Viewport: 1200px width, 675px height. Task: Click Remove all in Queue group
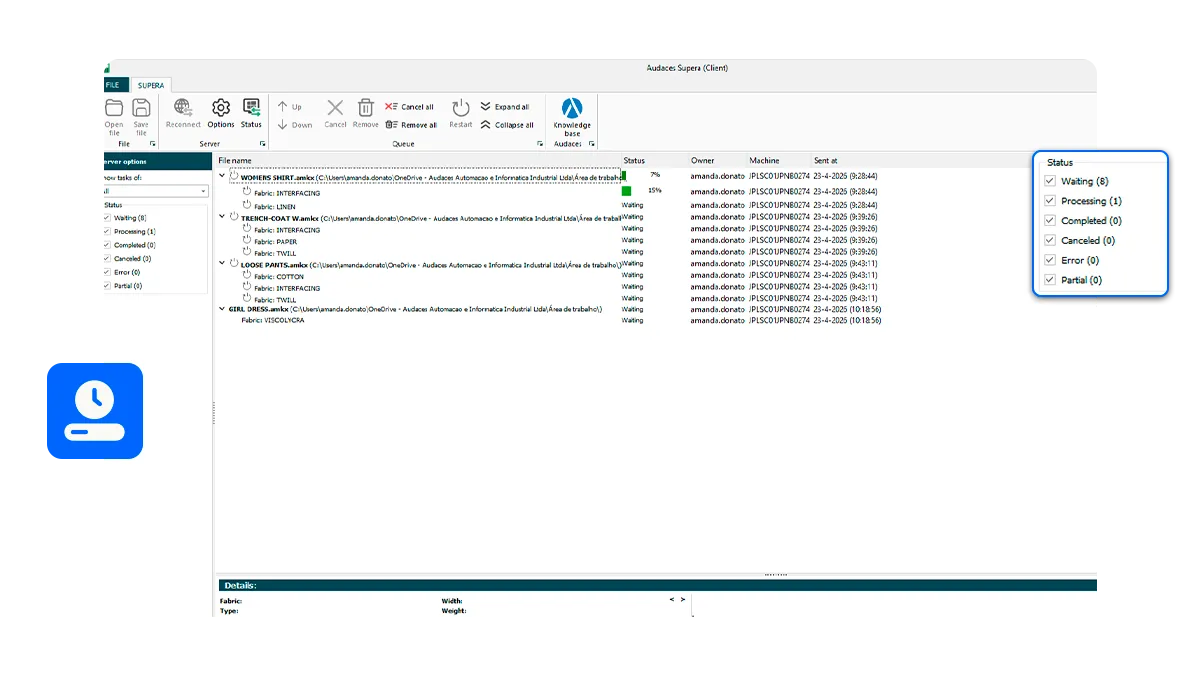tap(411, 125)
